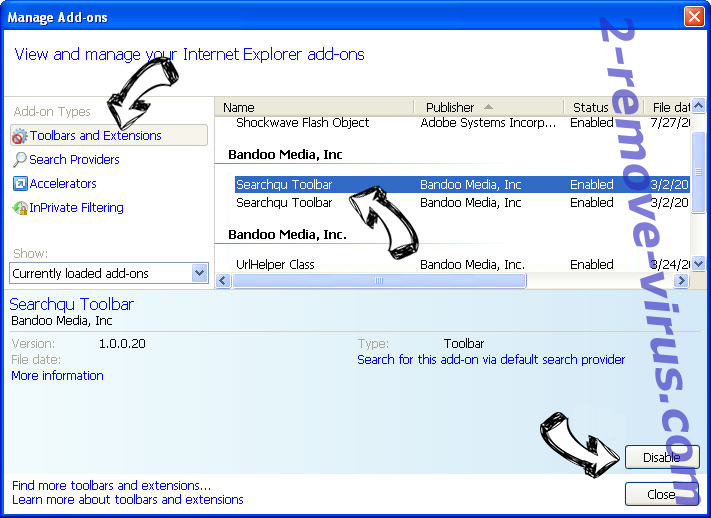Open Learn more about toolbars and extensions
711x518 pixels.
tap(128, 500)
